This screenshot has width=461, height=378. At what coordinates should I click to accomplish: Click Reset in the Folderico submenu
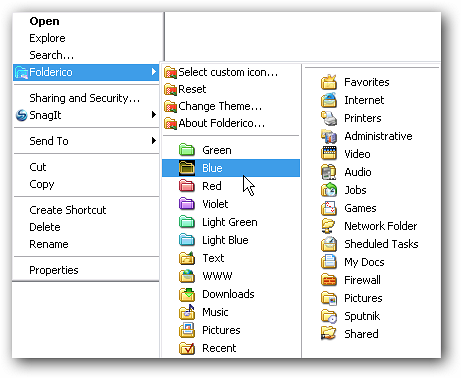pos(231,89)
